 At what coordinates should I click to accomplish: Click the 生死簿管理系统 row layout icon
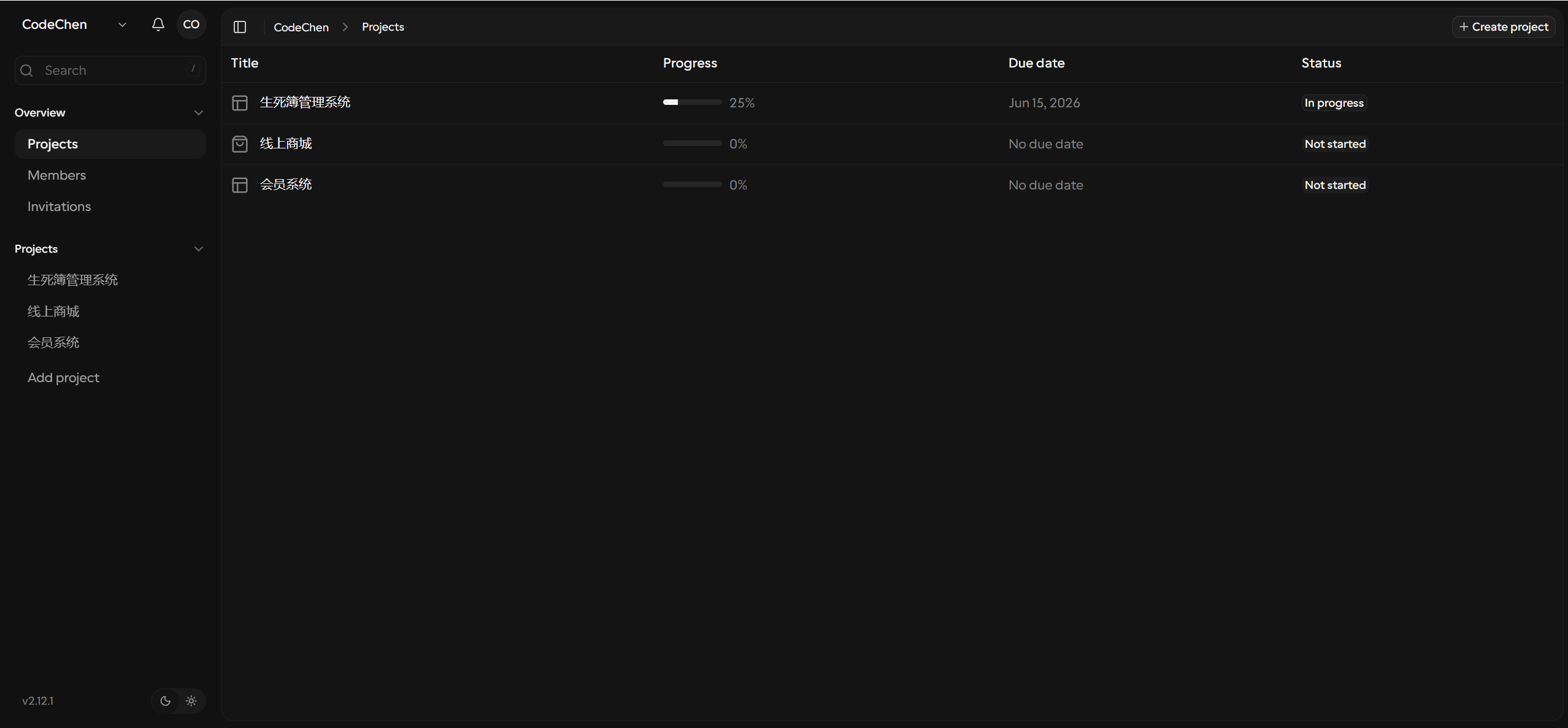pyautogui.click(x=240, y=103)
